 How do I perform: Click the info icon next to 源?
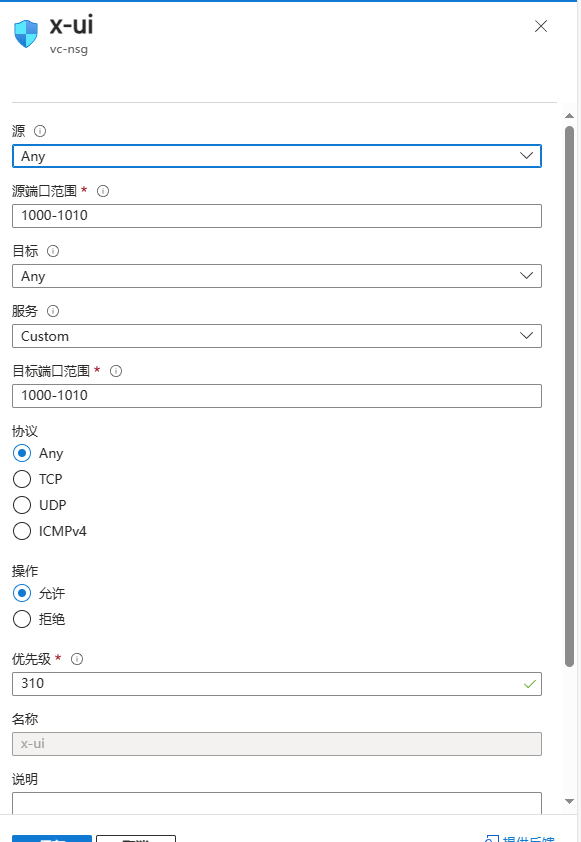(x=40, y=131)
